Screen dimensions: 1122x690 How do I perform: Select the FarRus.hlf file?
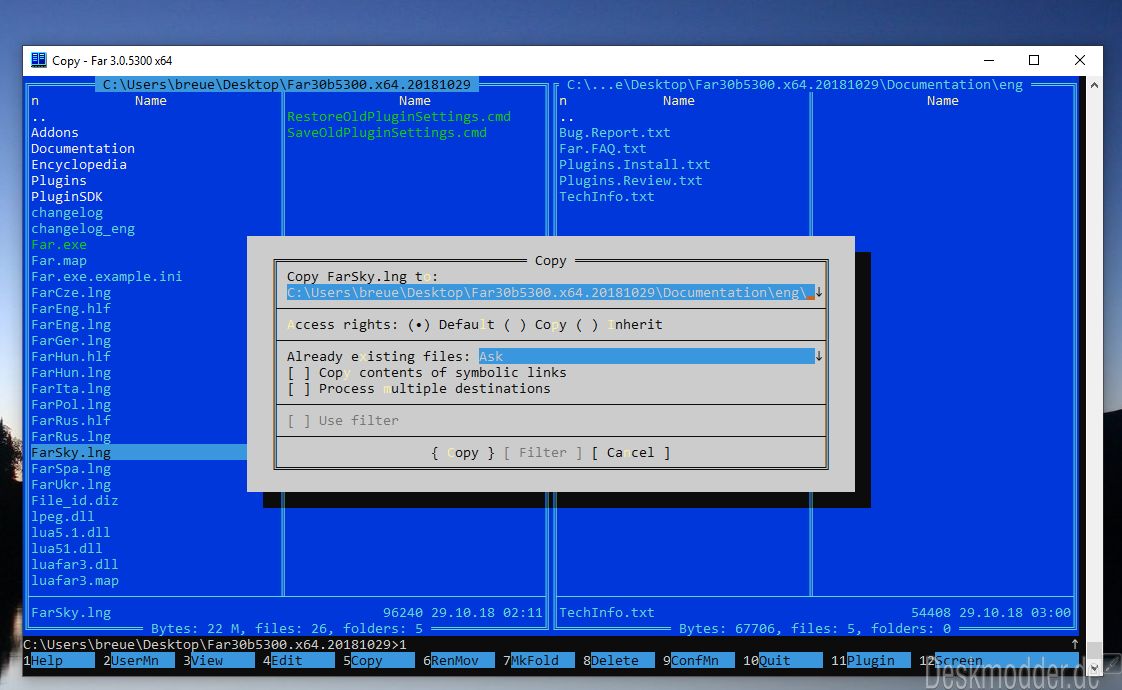pyautogui.click(x=71, y=421)
